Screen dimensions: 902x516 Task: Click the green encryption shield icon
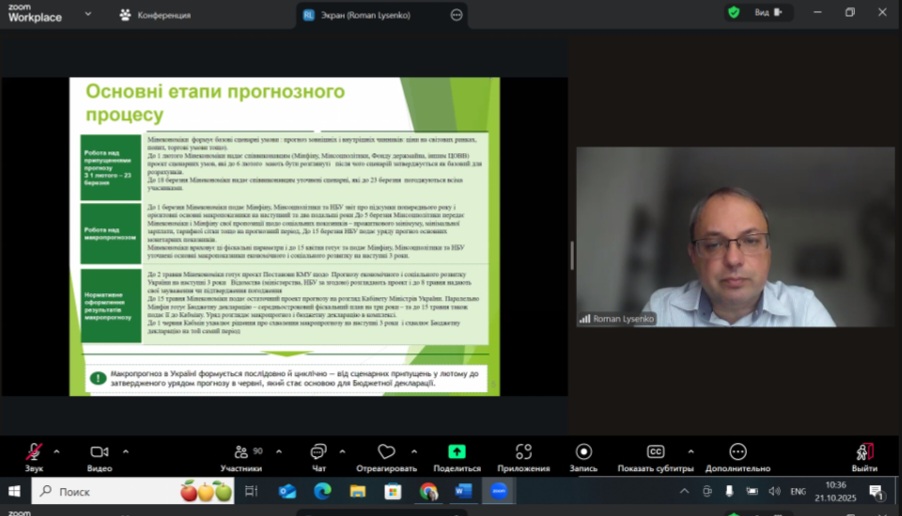734,13
